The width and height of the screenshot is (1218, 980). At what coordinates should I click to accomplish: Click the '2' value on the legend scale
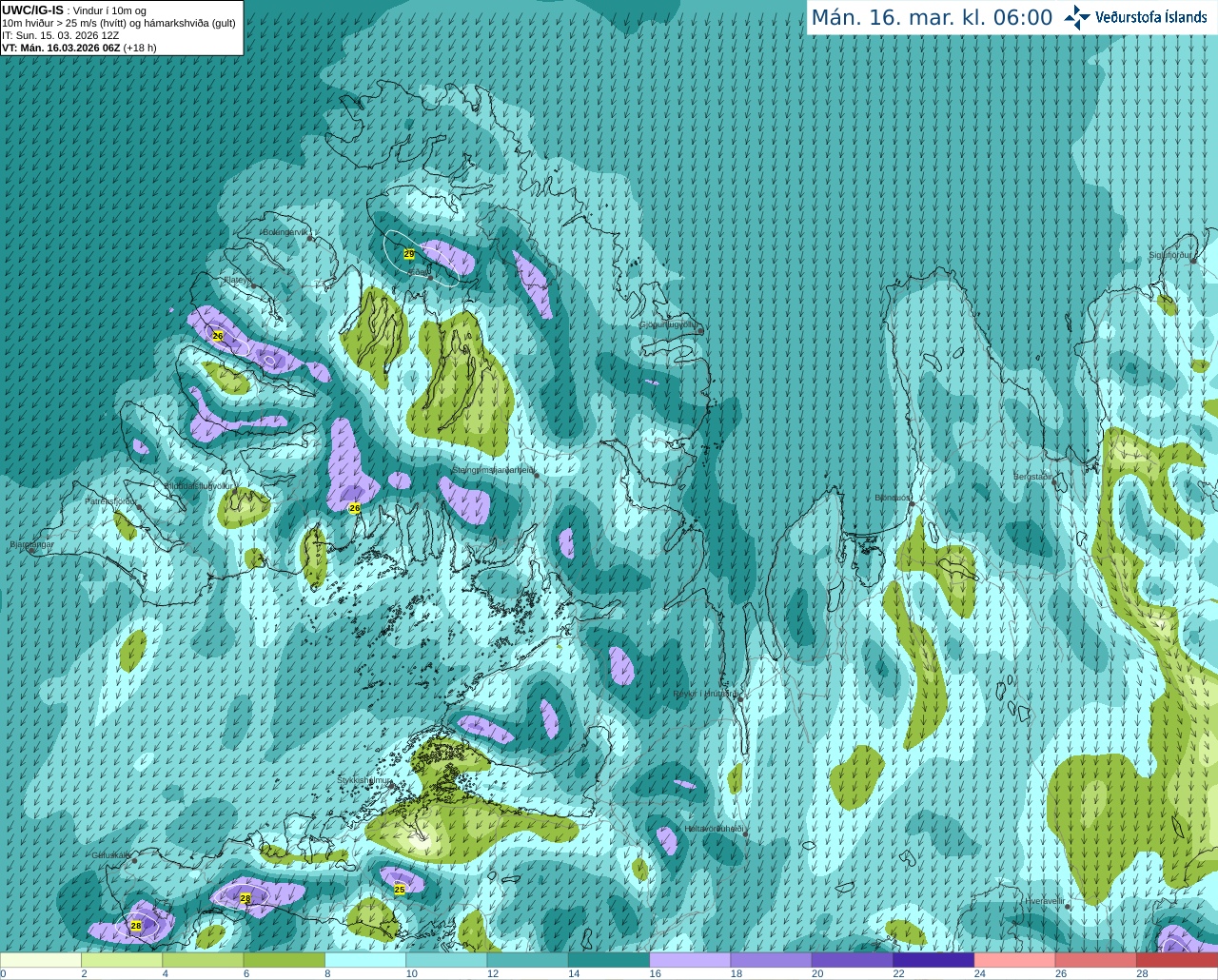click(x=84, y=973)
